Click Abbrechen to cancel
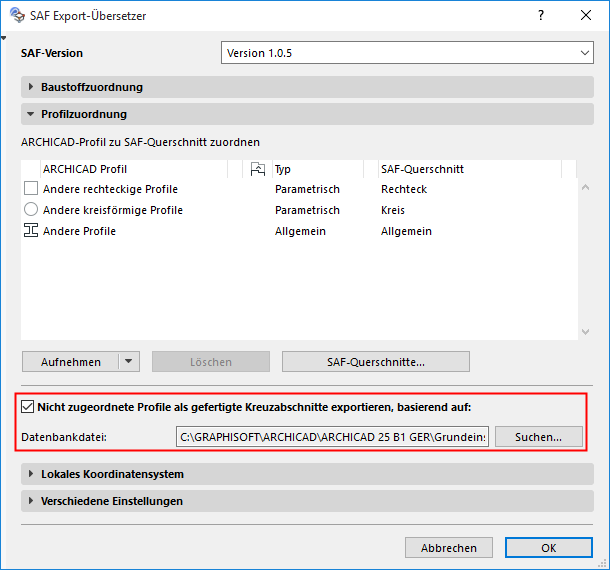 click(x=449, y=547)
